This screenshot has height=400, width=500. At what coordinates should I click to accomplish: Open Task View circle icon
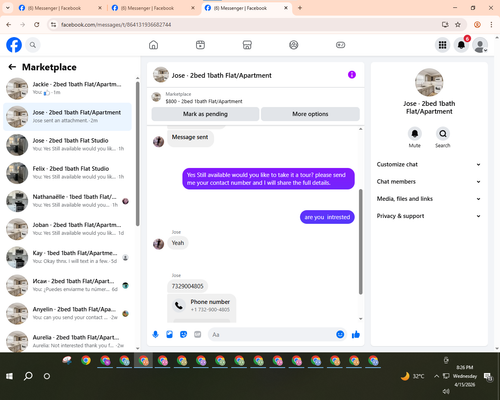(47, 376)
